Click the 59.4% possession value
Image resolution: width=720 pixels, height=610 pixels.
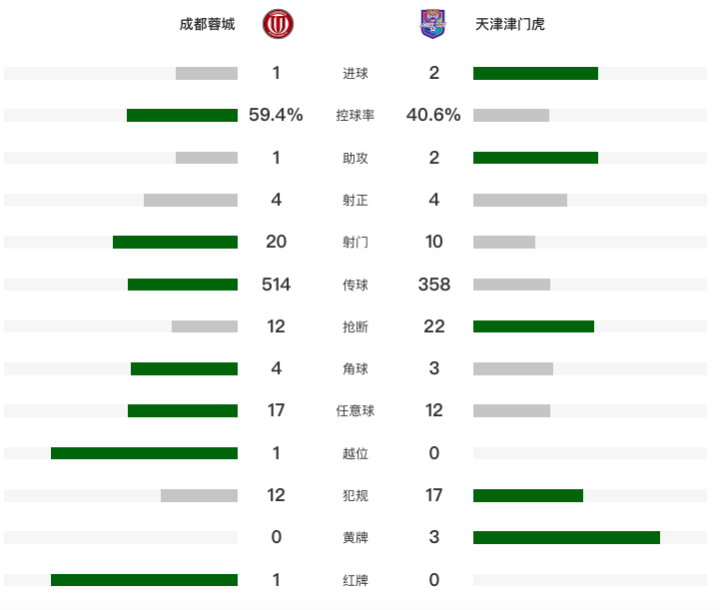pos(276,115)
